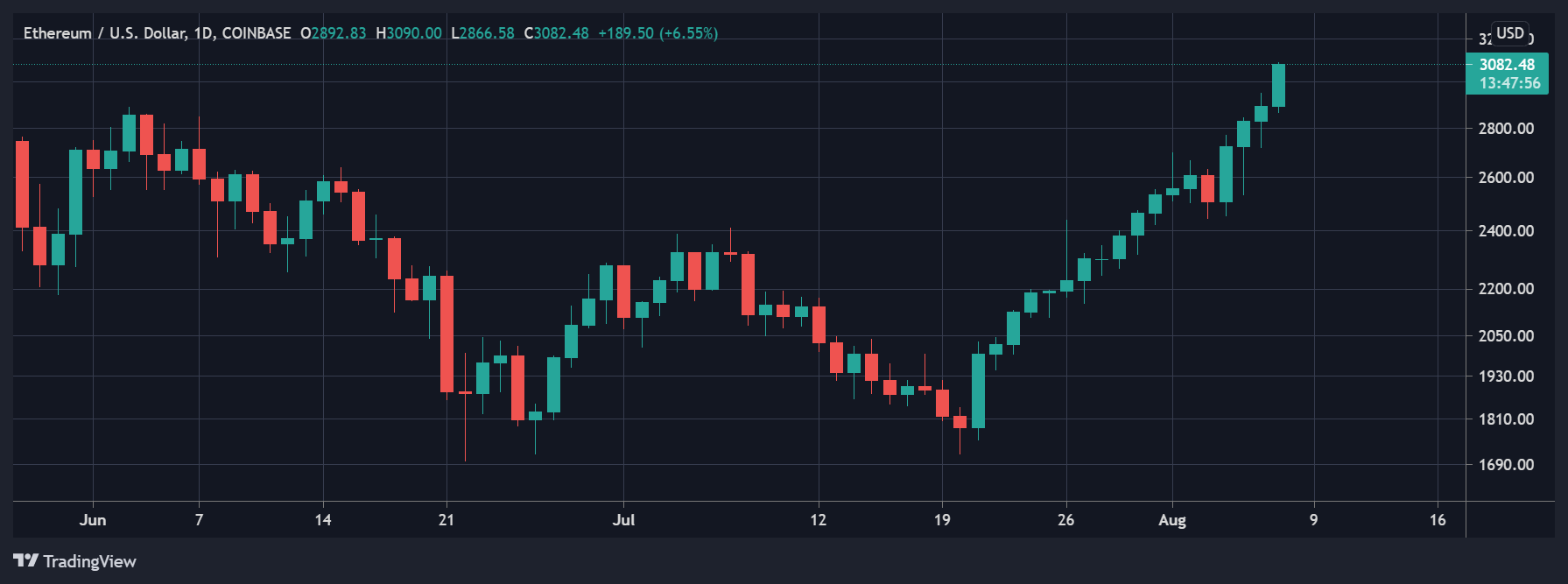The height and width of the screenshot is (584, 1568).
Task: Click the open value O2892.83
Action: (333, 33)
